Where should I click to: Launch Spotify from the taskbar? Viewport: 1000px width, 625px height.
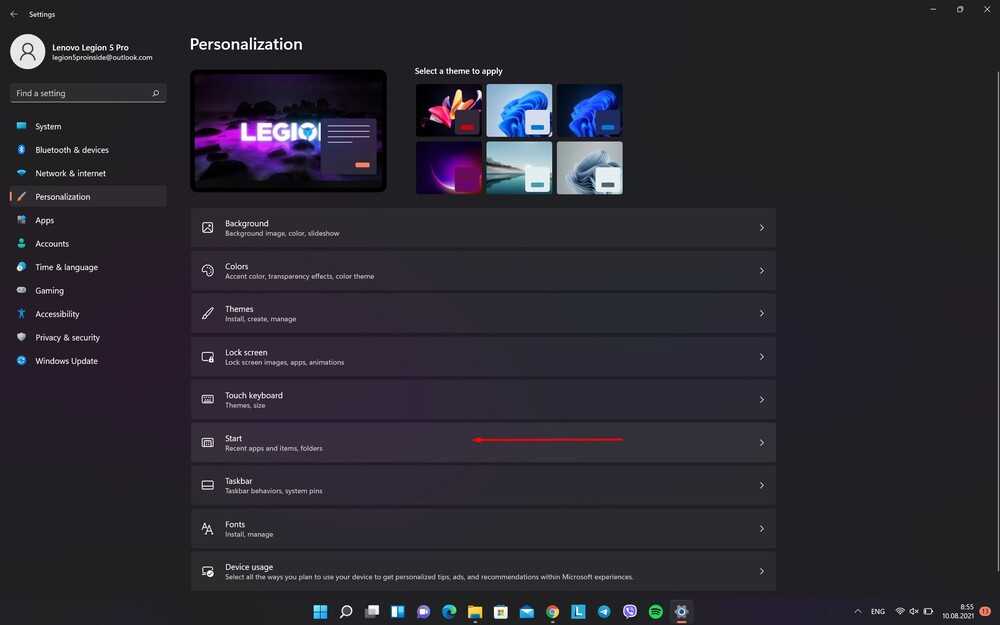click(656, 611)
